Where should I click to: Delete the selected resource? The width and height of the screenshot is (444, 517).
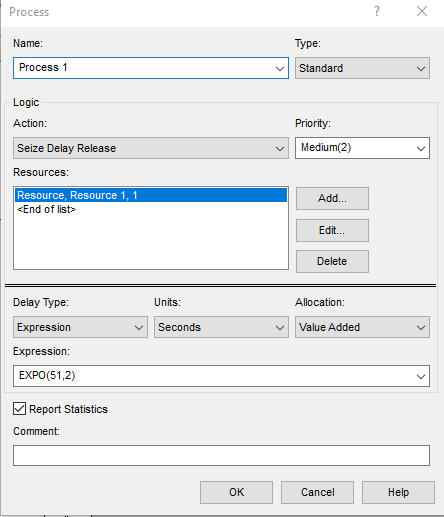point(332,261)
